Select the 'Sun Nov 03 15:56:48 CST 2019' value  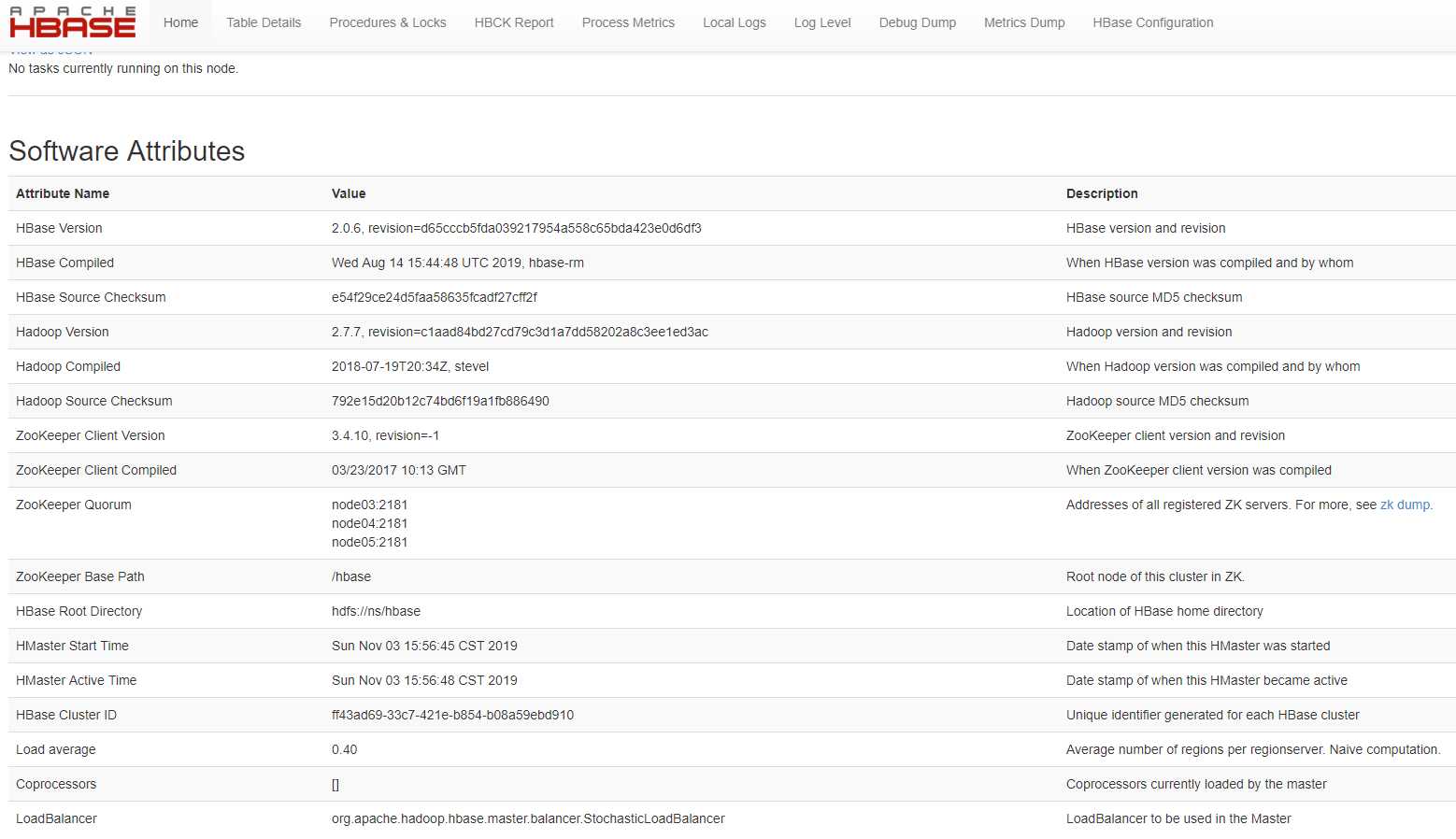pyautogui.click(x=424, y=680)
